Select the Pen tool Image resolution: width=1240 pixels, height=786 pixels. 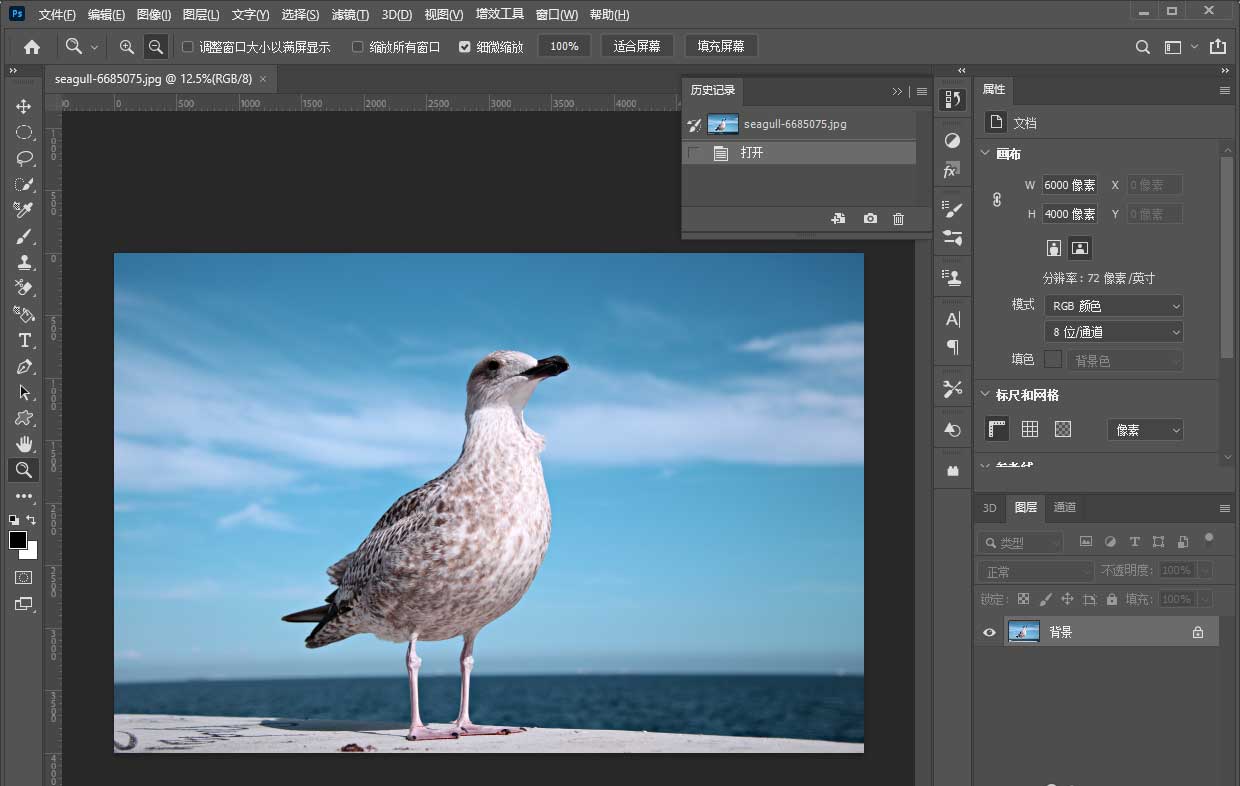(x=24, y=366)
